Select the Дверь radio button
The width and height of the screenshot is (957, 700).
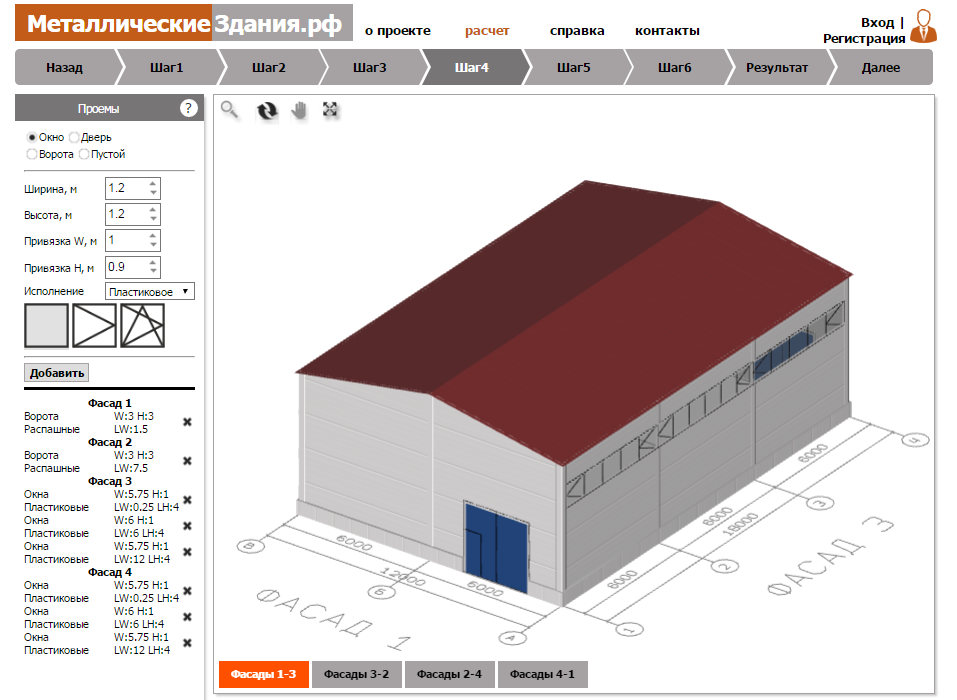coord(74,137)
